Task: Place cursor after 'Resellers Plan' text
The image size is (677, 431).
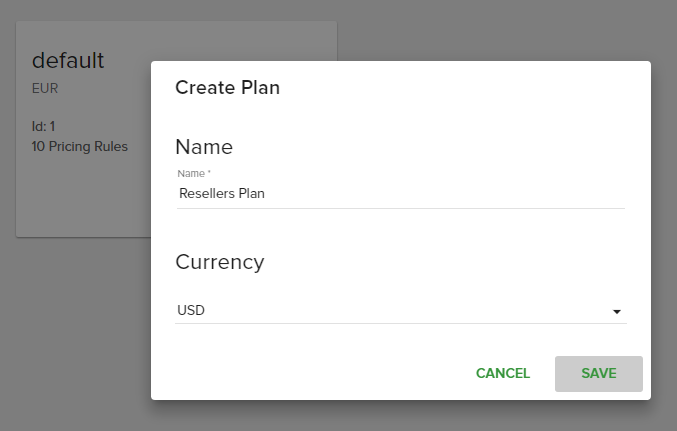Action: pos(266,193)
